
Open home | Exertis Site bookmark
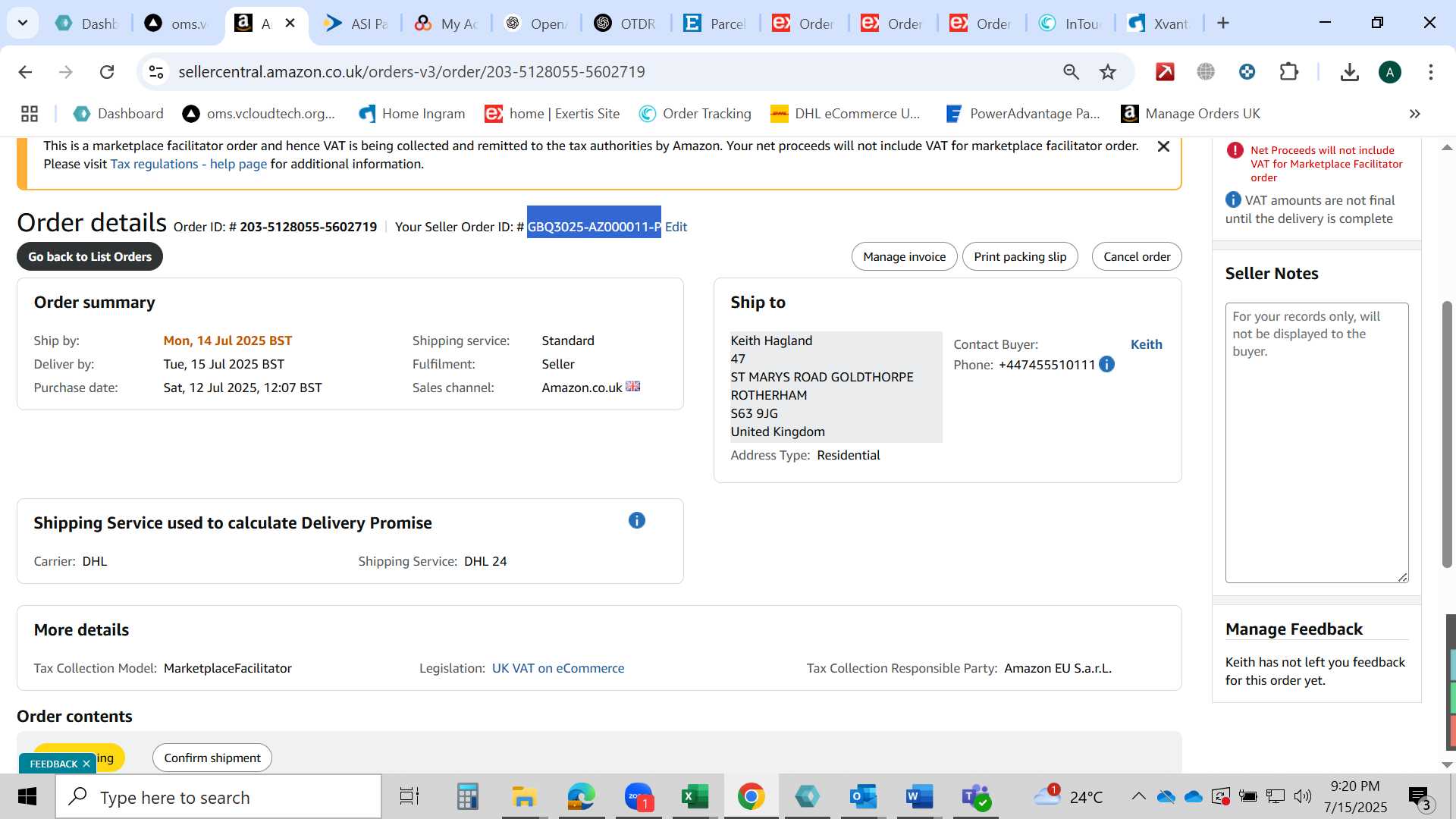point(552,114)
